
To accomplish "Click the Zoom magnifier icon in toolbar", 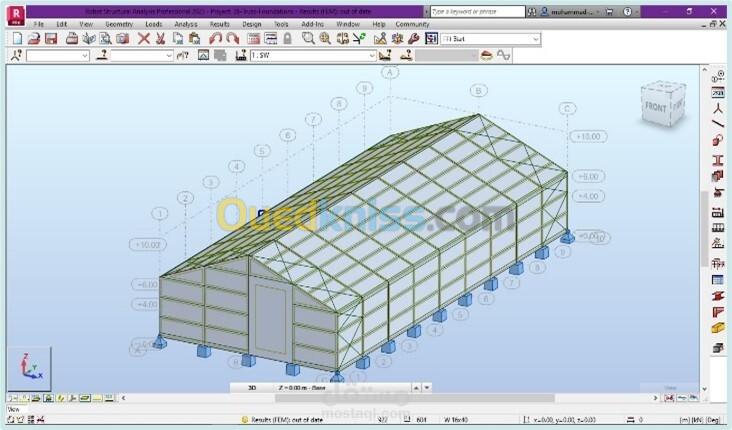I will (x=308, y=39).
